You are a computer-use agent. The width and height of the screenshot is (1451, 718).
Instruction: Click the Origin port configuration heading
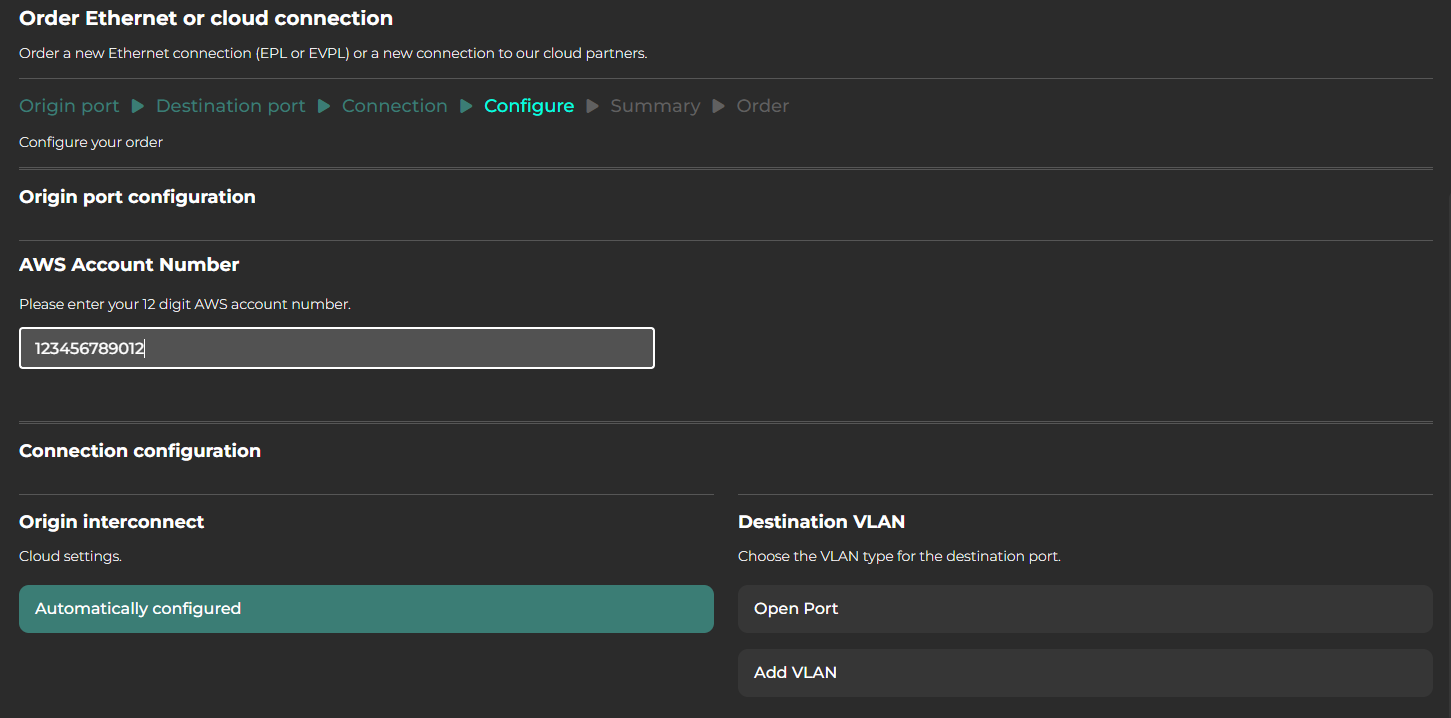coord(137,197)
